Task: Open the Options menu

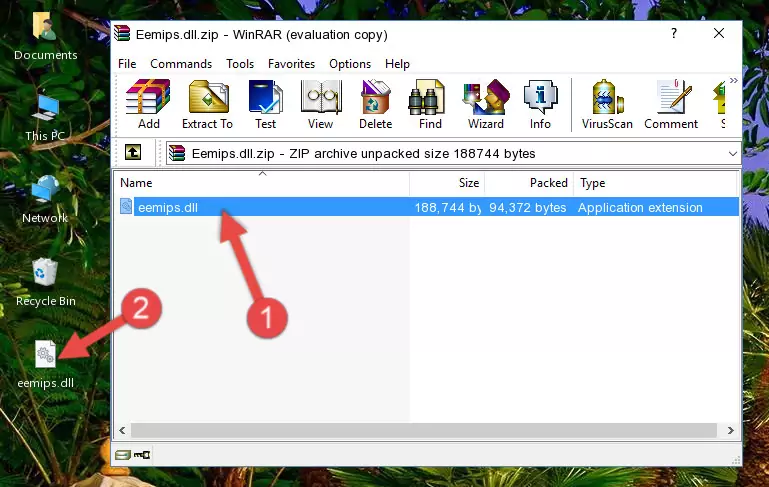Action: (350, 64)
